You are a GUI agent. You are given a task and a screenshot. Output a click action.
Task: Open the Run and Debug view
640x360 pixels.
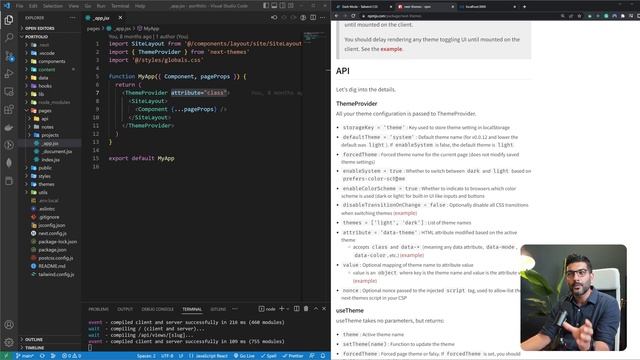pyautogui.click(x=9, y=74)
